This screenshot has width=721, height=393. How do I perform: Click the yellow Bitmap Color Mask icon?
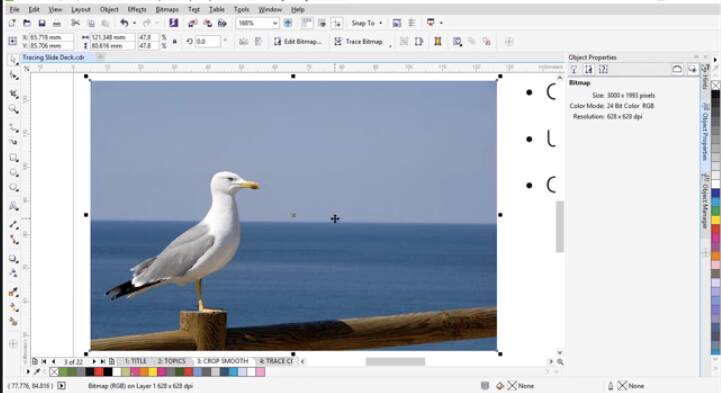tap(438, 41)
